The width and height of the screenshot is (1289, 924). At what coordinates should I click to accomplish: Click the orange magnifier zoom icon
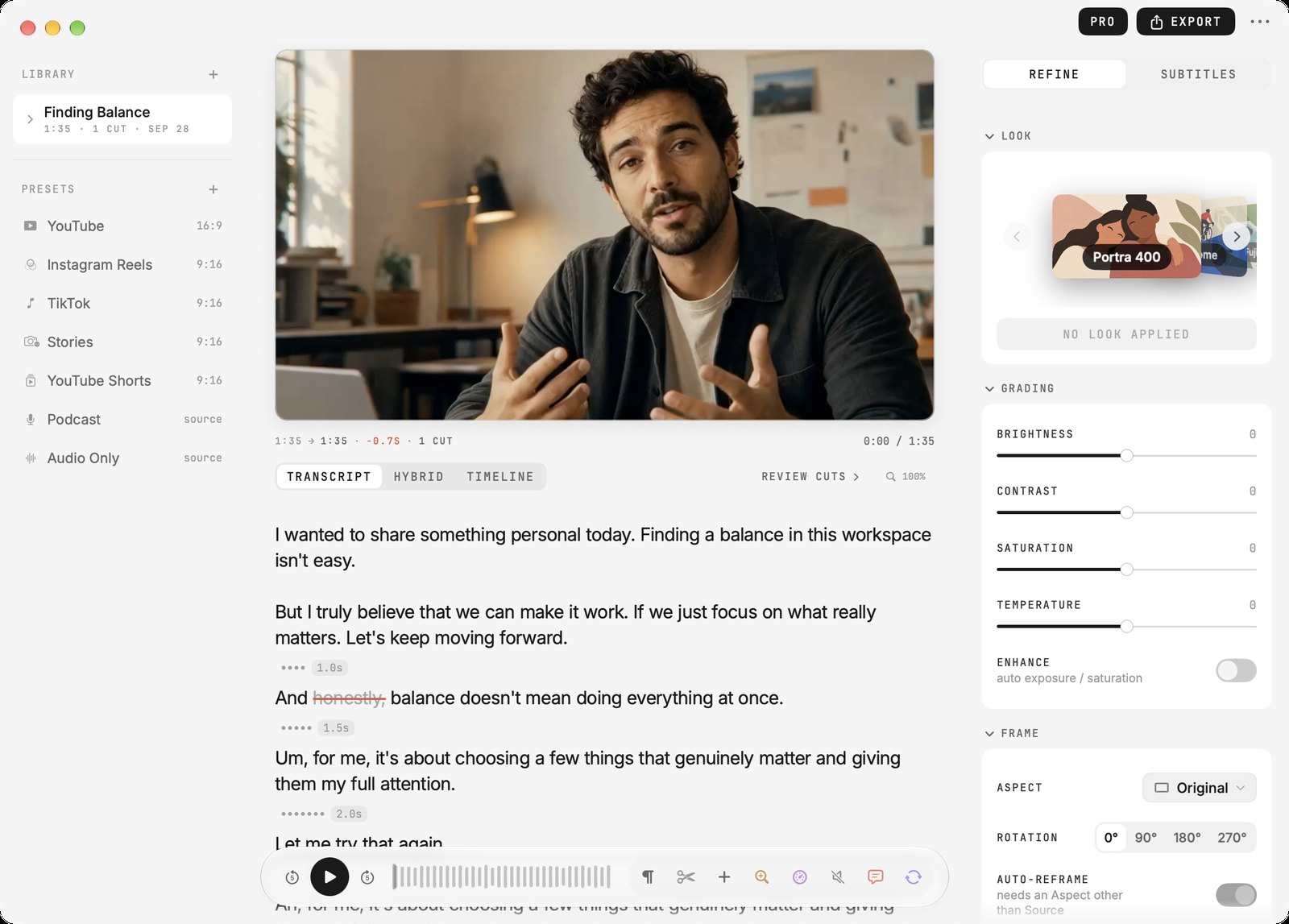pos(761,877)
